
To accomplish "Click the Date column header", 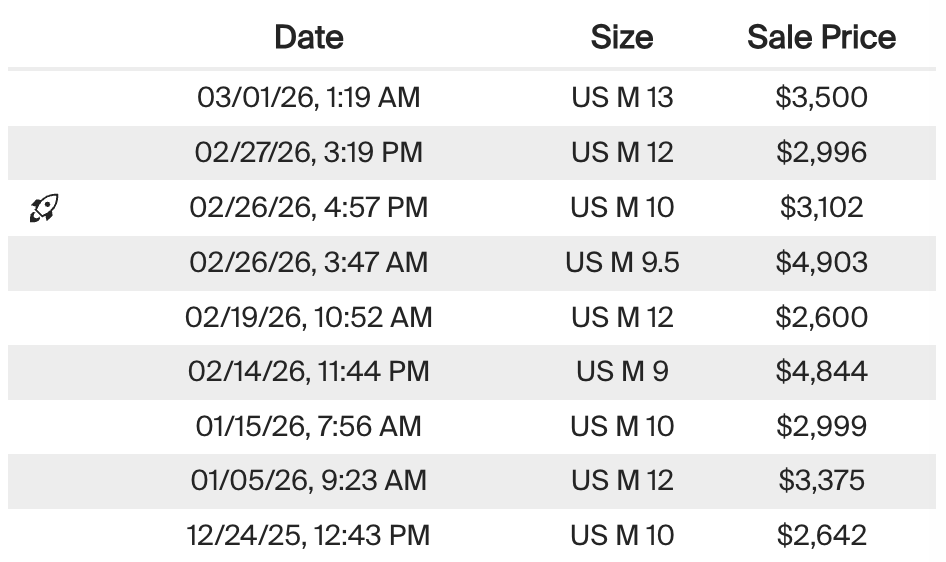I will pyautogui.click(x=308, y=38).
